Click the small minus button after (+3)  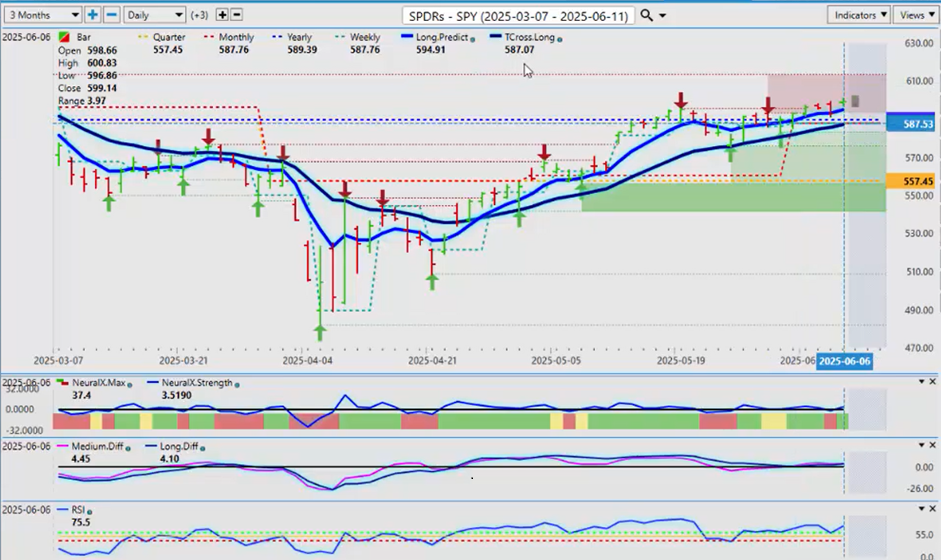click(x=236, y=15)
